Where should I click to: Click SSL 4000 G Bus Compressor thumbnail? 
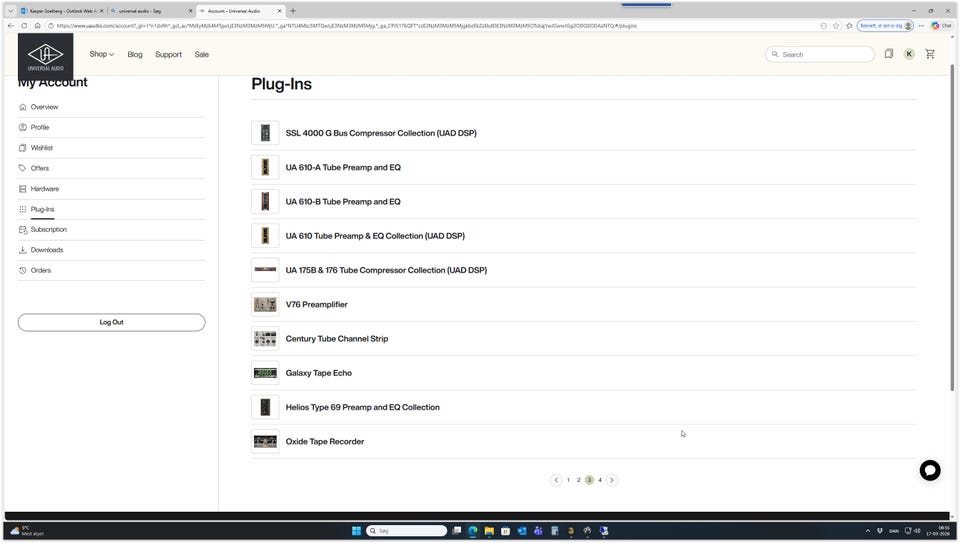coord(265,133)
